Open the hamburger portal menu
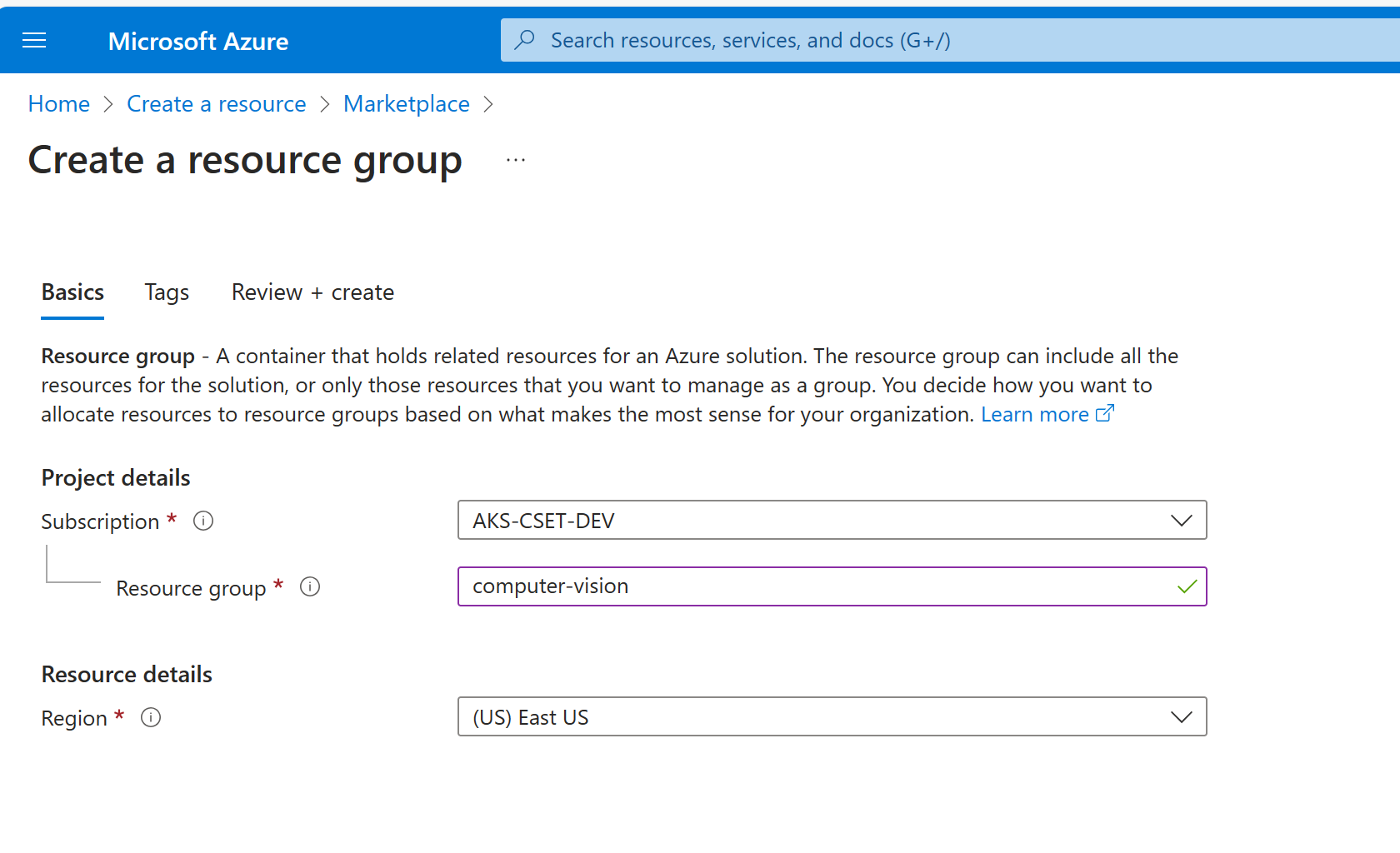This screenshot has width=1400, height=853. click(x=34, y=40)
